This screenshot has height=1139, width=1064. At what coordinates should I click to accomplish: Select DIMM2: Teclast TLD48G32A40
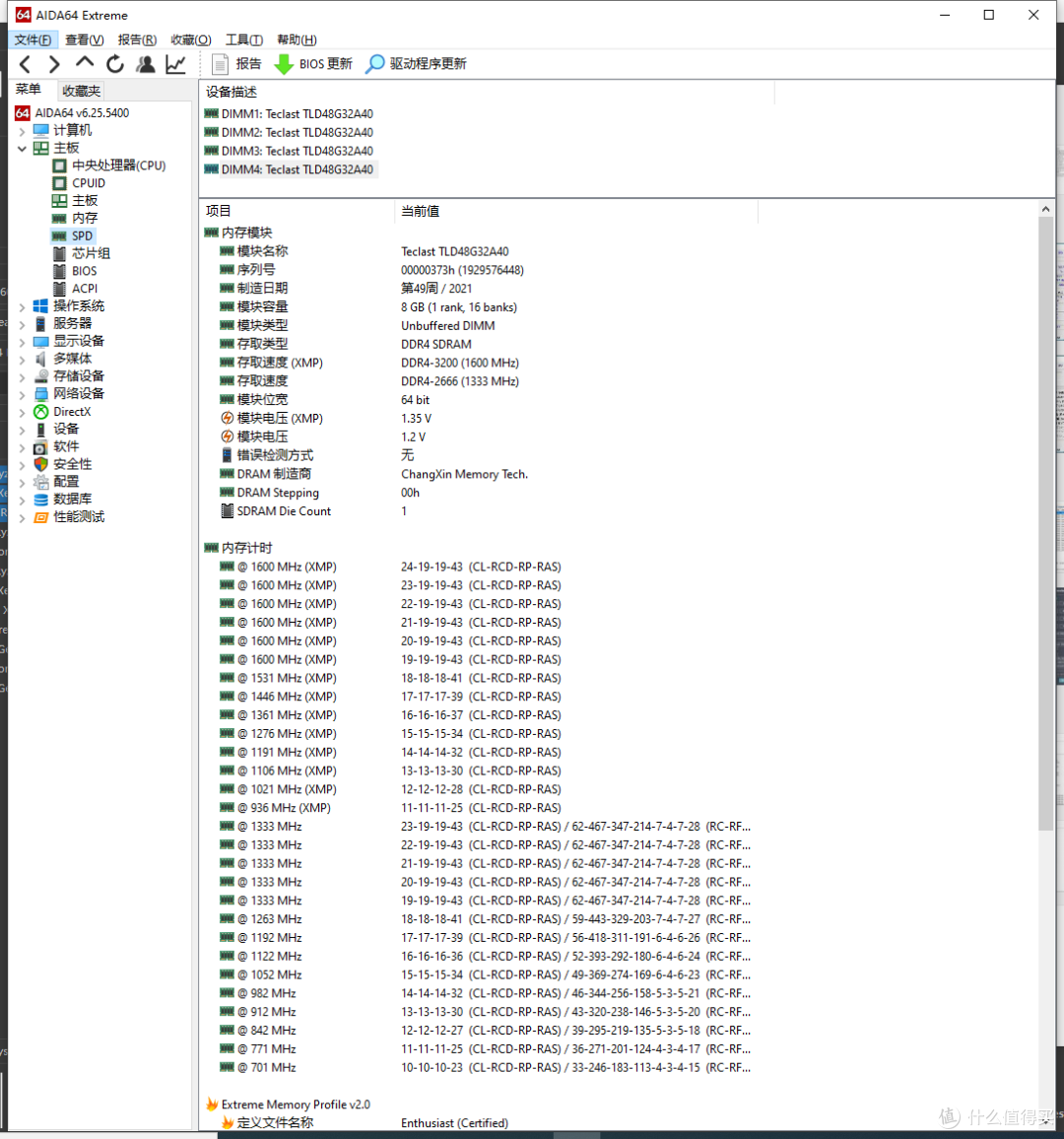pyautogui.click(x=289, y=132)
